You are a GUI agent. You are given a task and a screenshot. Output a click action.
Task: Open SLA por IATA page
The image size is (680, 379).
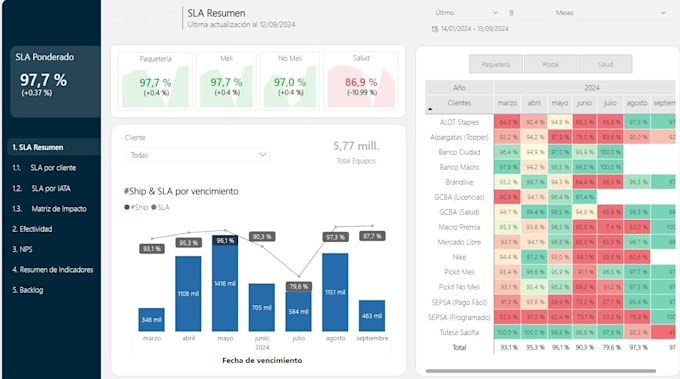(x=41, y=188)
